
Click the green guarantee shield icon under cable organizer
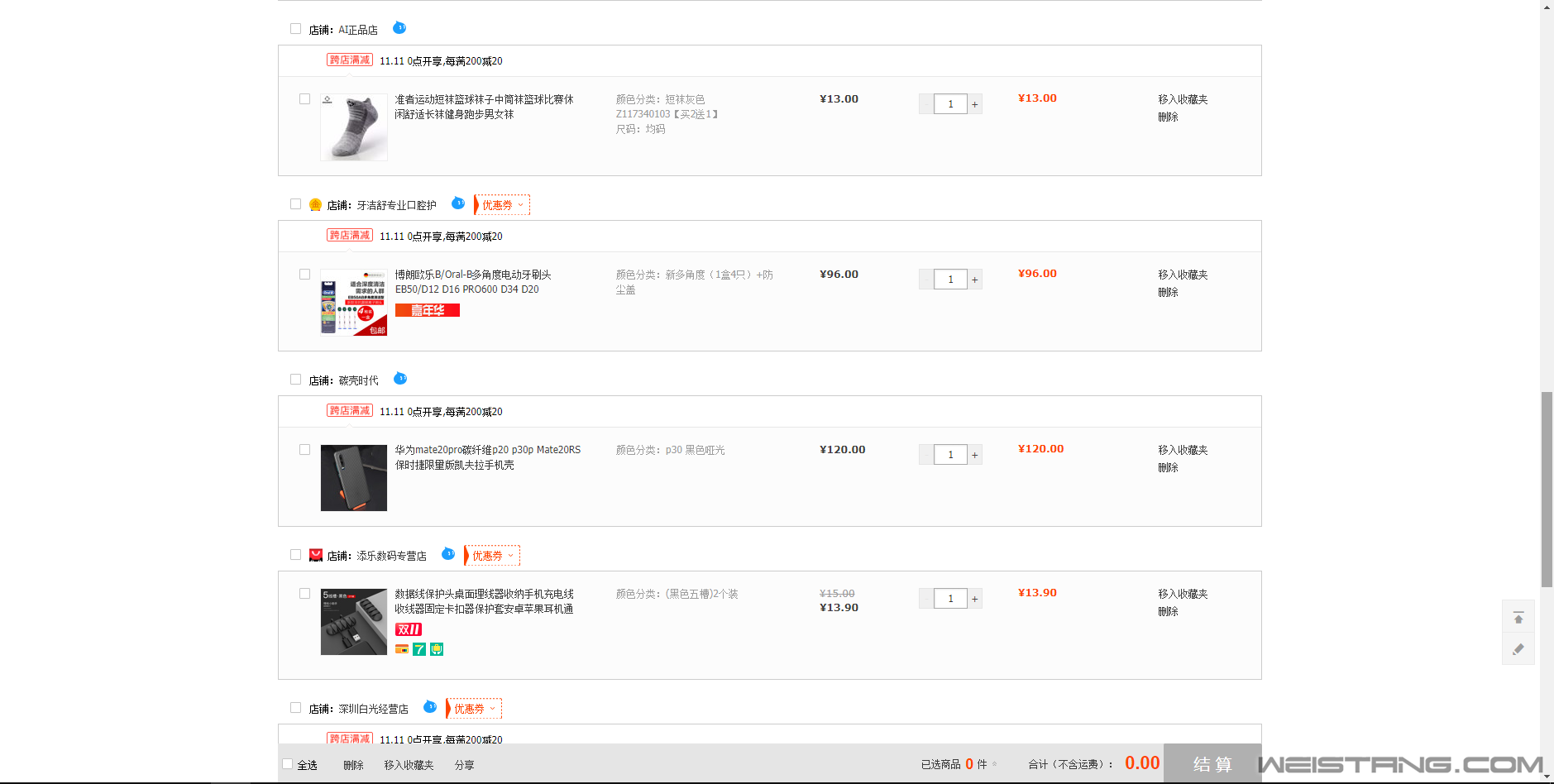pyautogui.click(x=437, y=649)
